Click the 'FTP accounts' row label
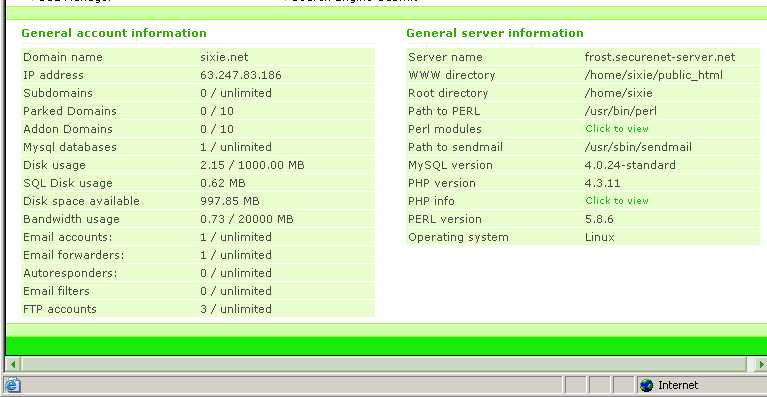The width and height of the screenshot is (767, 397). point(60,309)
